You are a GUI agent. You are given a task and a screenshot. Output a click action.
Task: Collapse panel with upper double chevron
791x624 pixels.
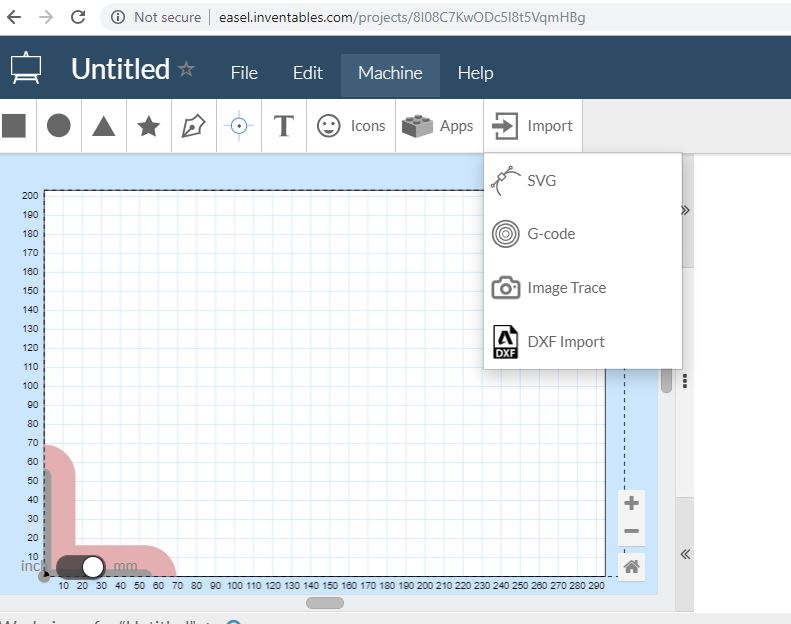(685, 210)
